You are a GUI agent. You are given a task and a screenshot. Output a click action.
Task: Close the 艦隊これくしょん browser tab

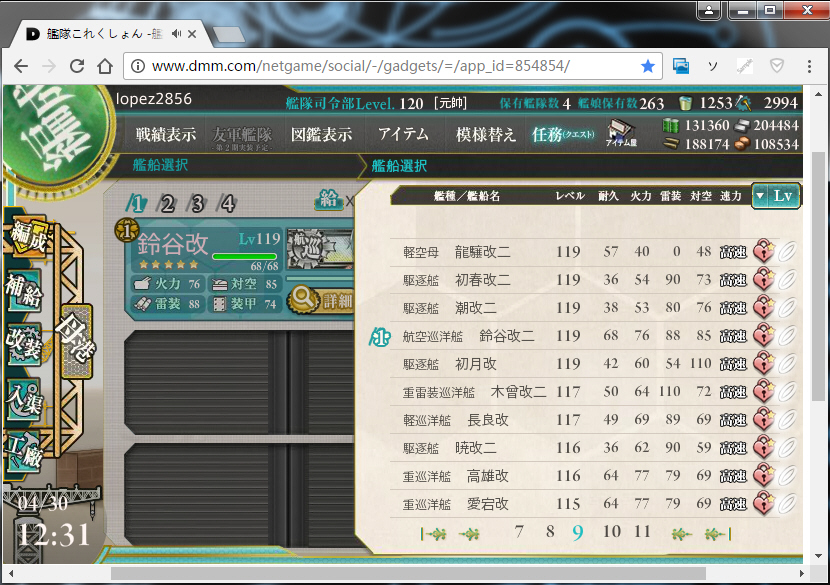click(x=192, y=34)
